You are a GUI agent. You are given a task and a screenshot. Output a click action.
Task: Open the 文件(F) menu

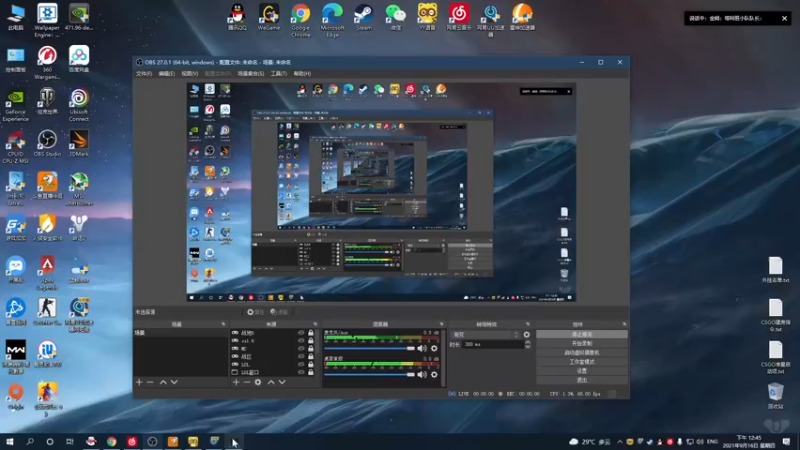pyautogui.click(x=144, y=73)
